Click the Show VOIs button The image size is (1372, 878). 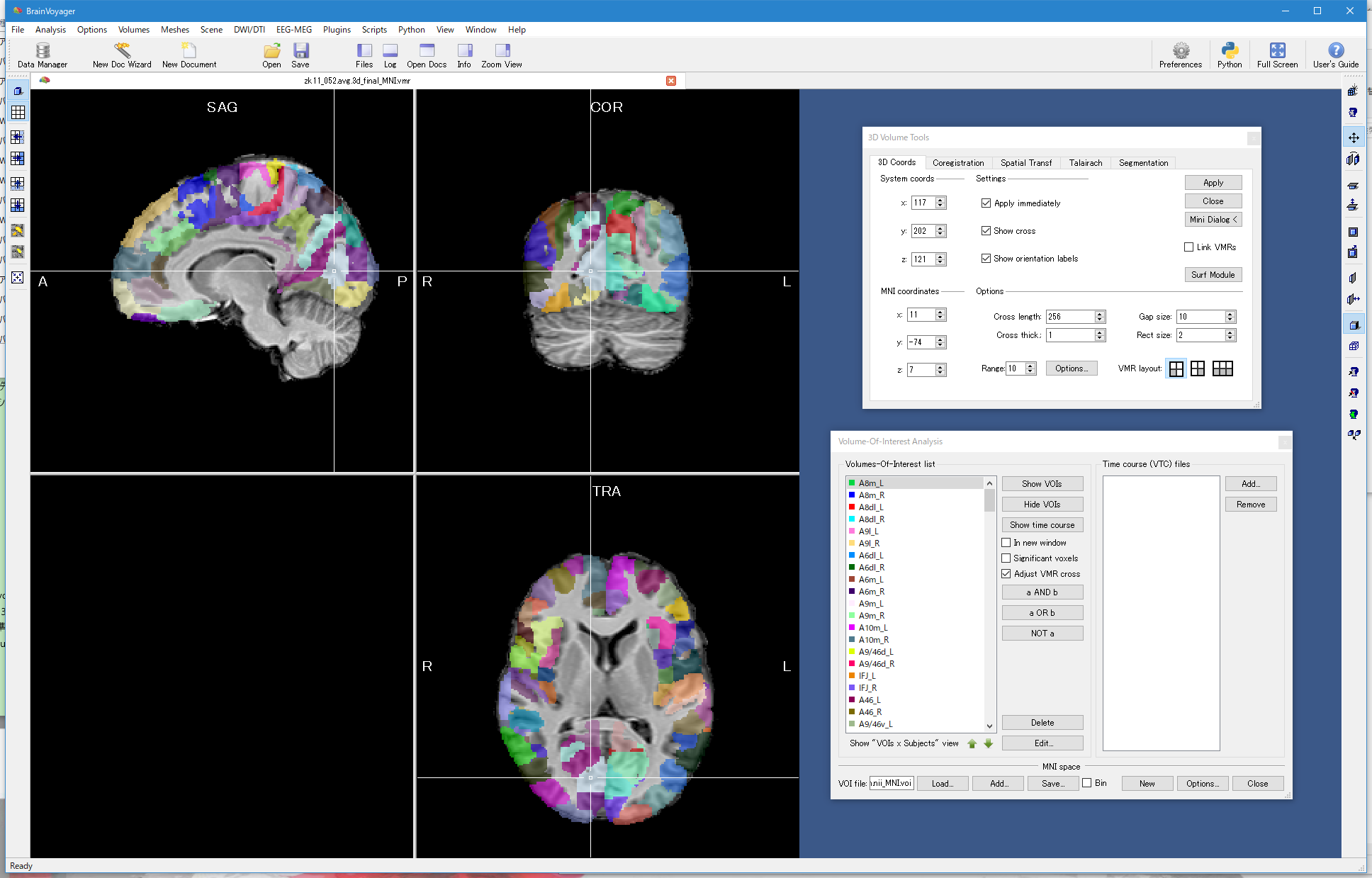point(1042,484)
